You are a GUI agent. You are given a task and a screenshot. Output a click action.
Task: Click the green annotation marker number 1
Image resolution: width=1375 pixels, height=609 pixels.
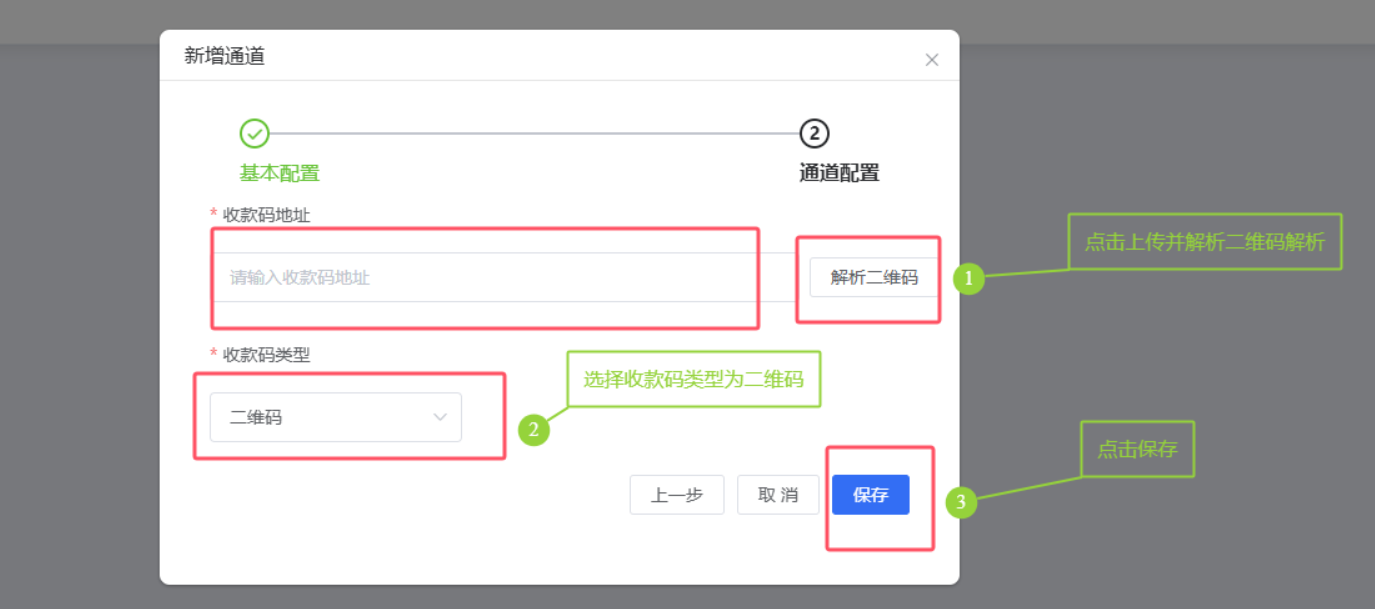point(968,279)
